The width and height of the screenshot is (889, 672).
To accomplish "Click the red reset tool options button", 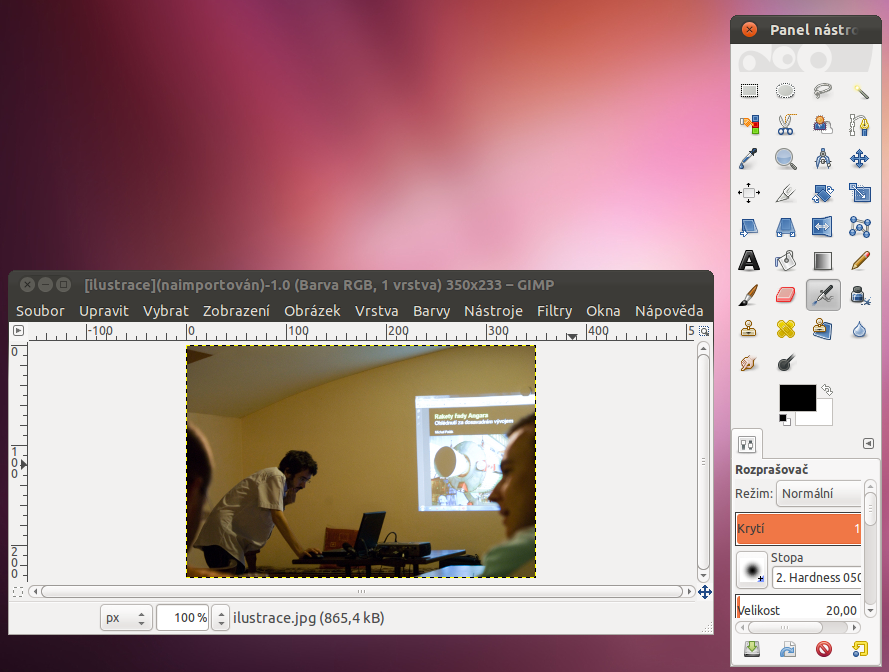I will tap(824, 650).
